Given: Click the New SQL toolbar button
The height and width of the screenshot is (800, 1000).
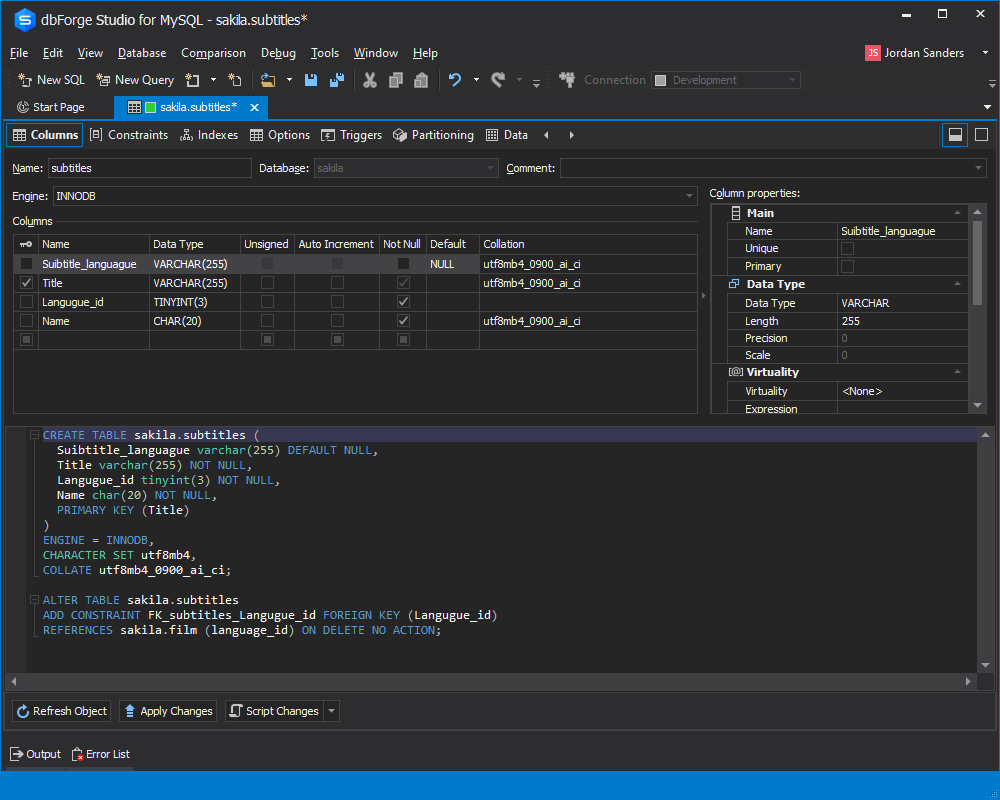Looking at the screenshot, I should [51, 80].
